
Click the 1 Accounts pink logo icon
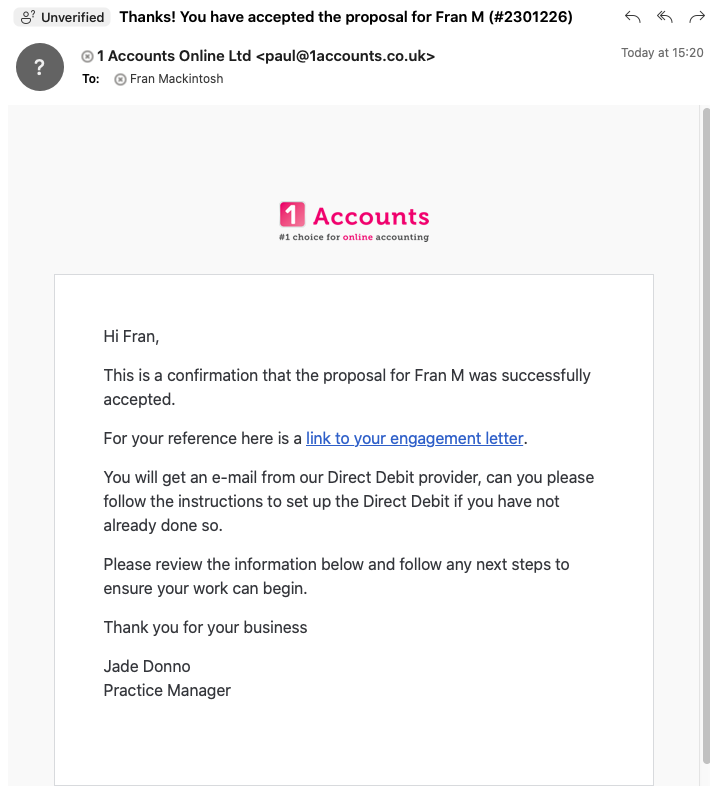point(292,214)
